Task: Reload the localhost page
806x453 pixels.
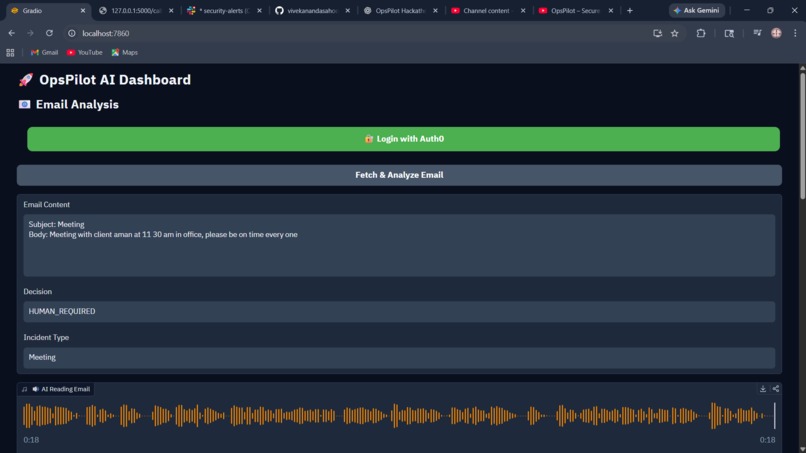Action: click(49, 33)
